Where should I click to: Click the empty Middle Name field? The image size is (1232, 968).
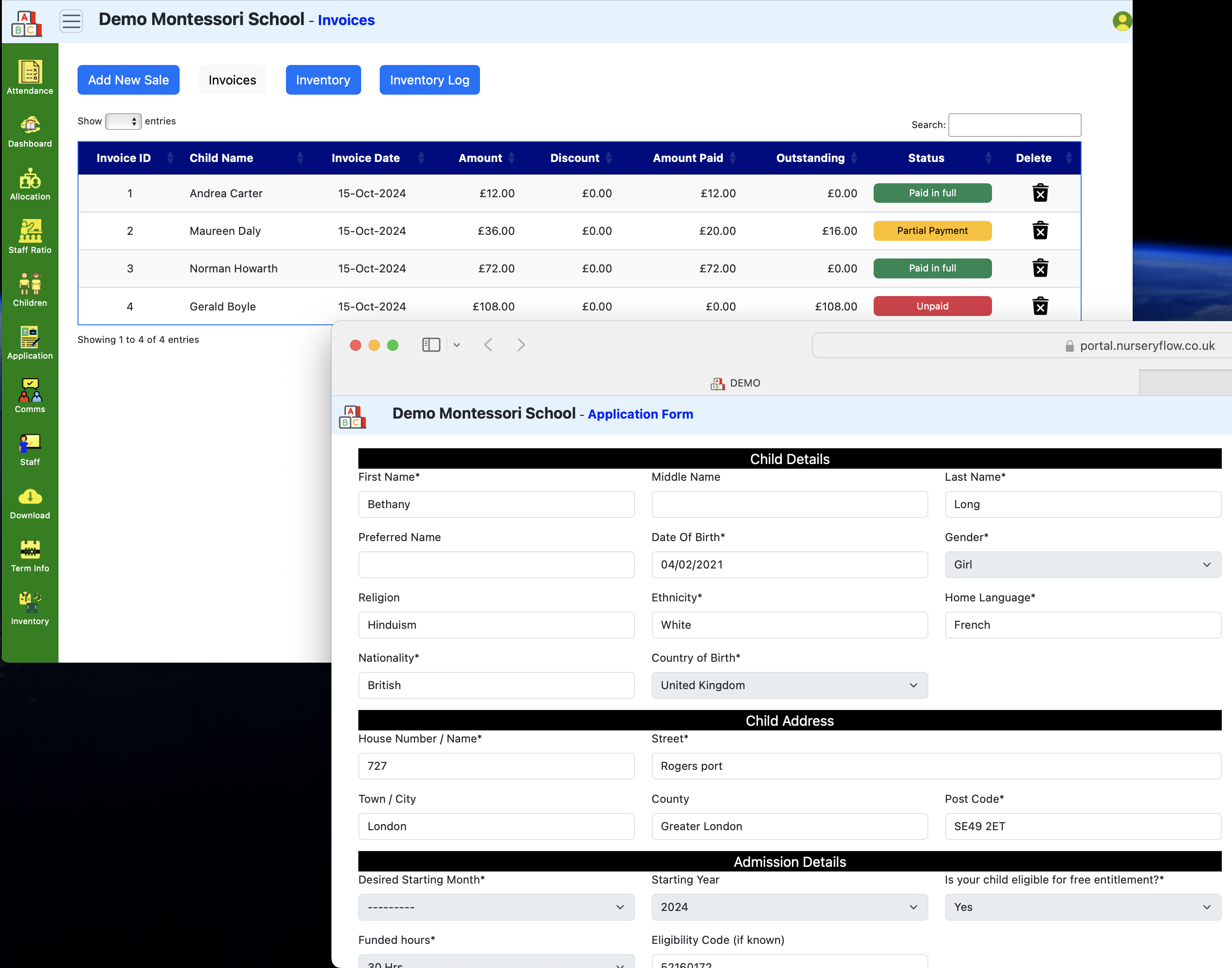click(x=789, y=504)
